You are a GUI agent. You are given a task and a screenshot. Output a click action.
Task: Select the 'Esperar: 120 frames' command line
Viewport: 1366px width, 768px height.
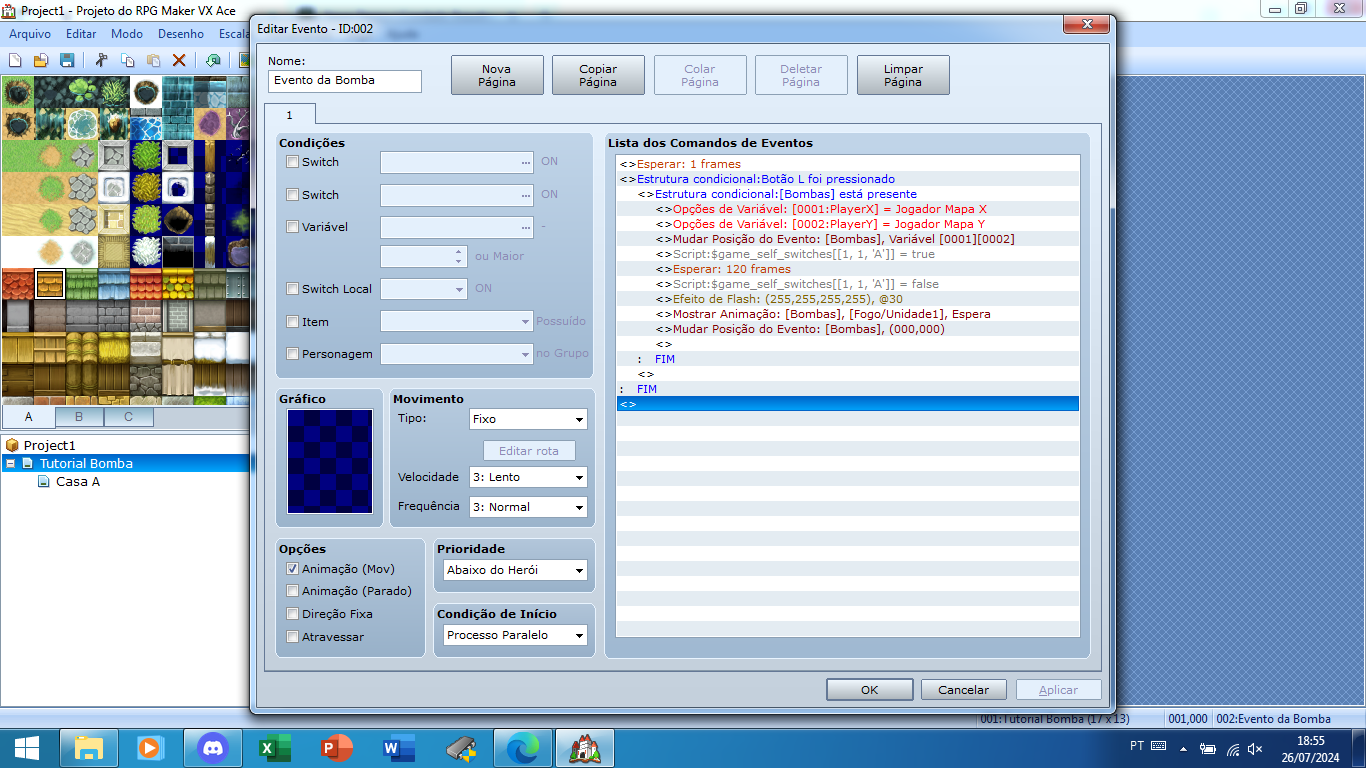pos(848,269)
